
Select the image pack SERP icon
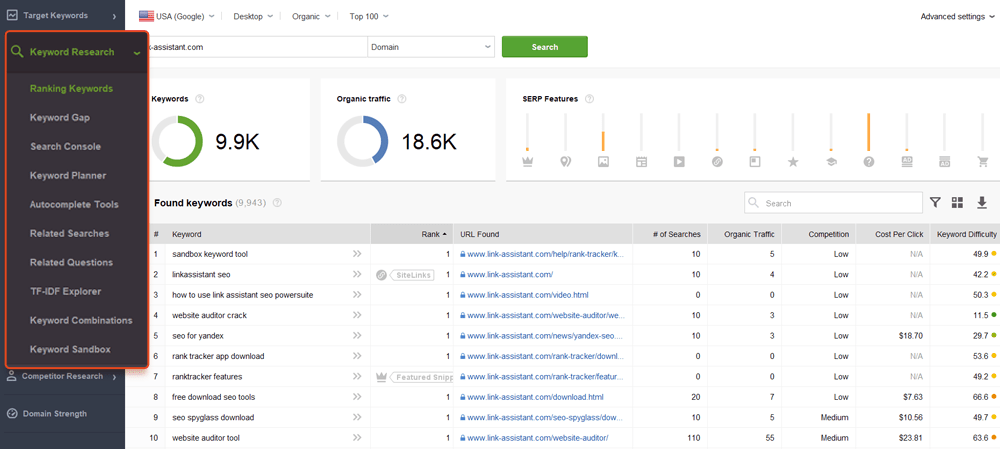[x=603, y=162]
